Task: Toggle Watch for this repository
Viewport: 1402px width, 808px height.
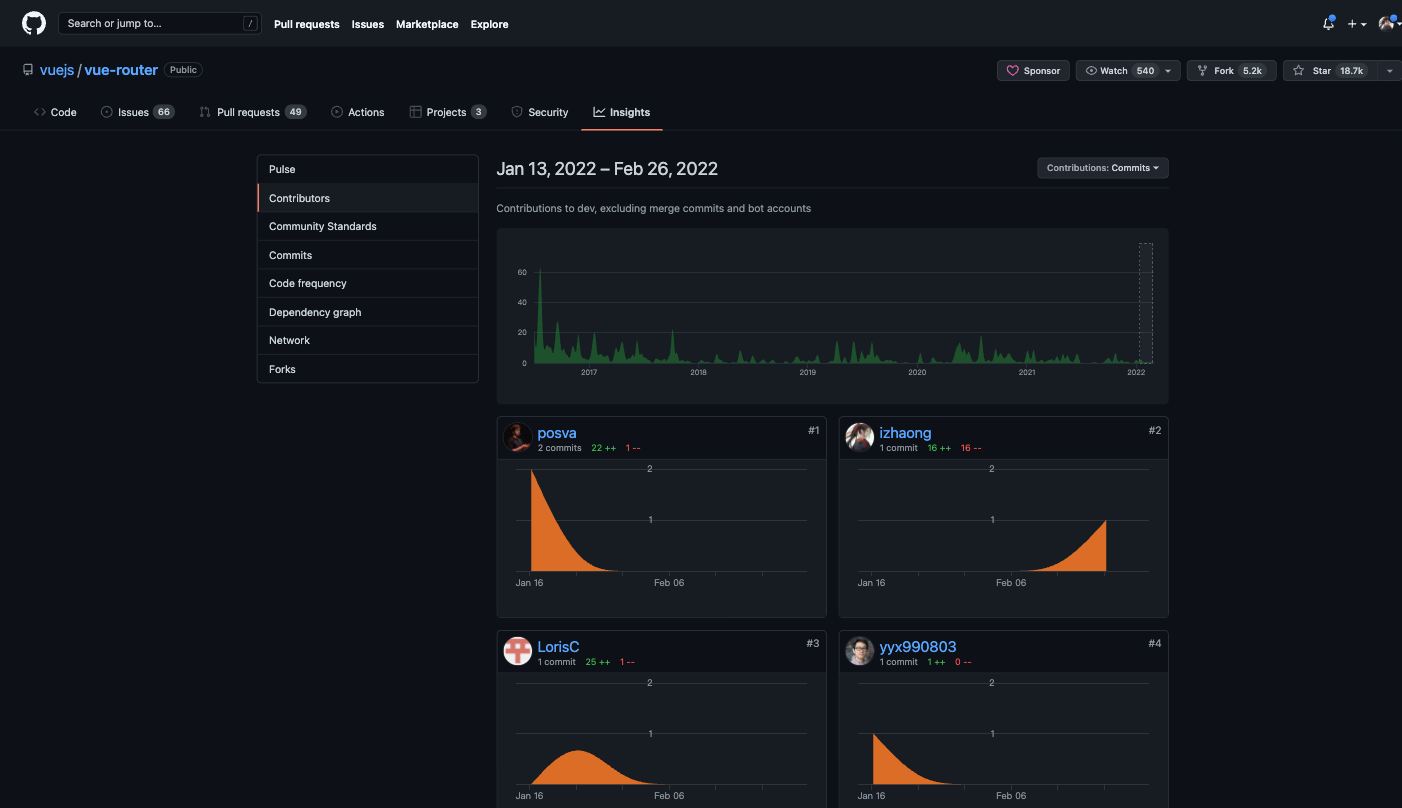Action: 1118,71
